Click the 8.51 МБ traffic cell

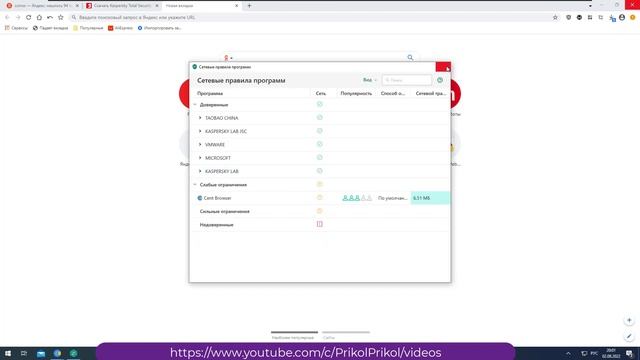pyautogui.click(x=430, y=198)
